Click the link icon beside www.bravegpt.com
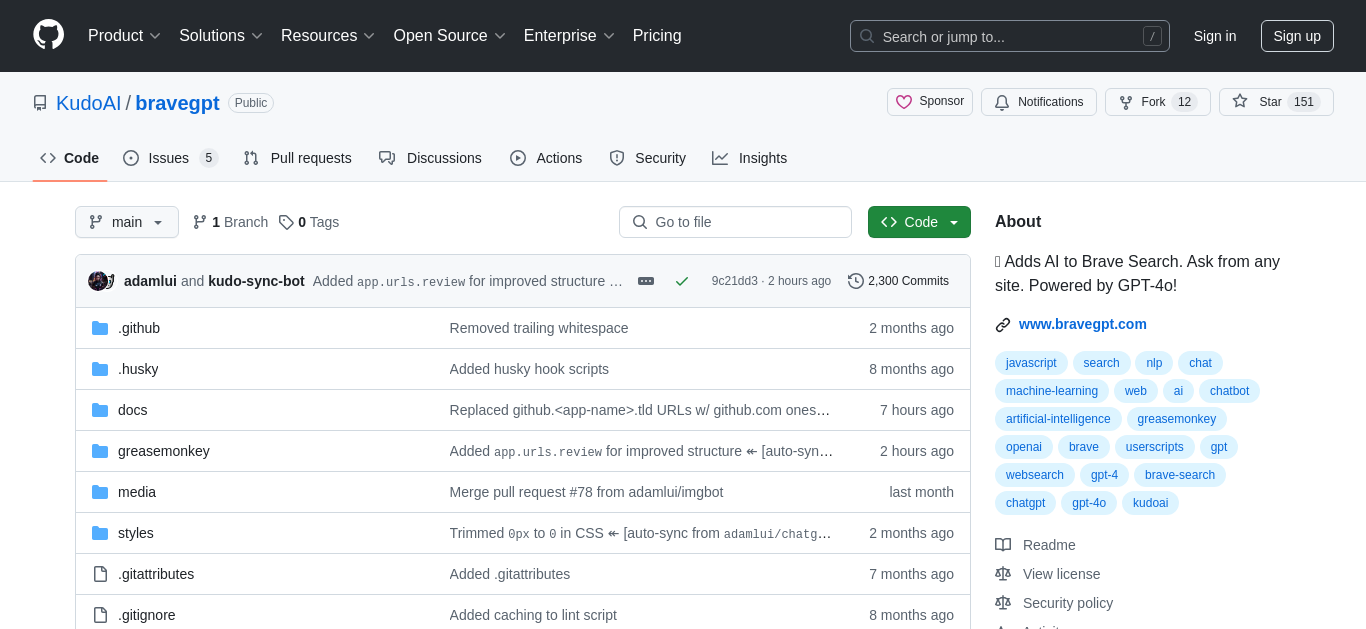This screenshot has height=629, width=1366. click(x=1003, y=324)
